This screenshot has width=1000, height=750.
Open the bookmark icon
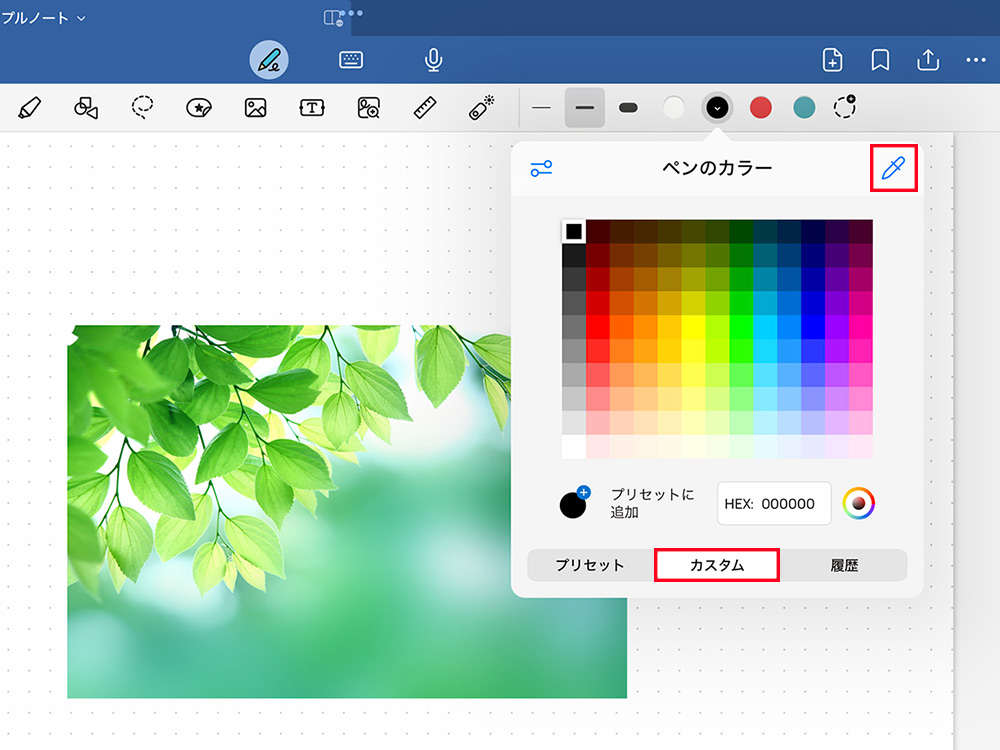(x=880, y=60)
